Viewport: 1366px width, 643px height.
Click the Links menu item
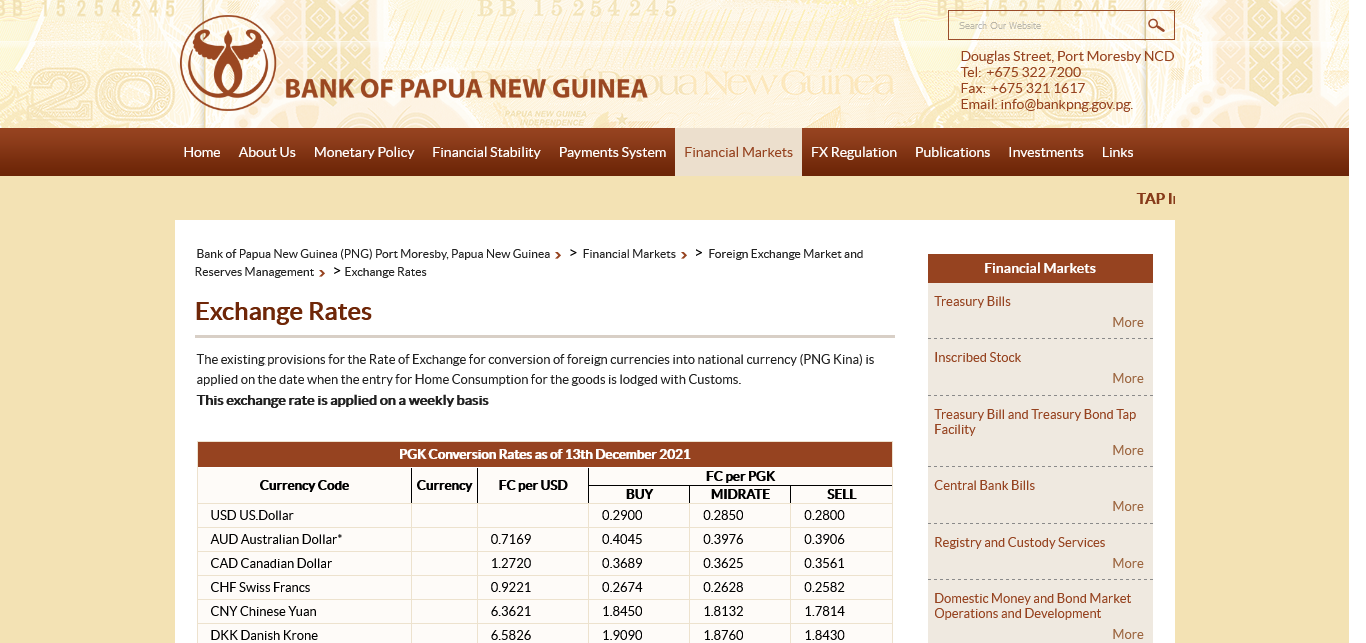pyautogui.click(x=1117, y=152)
